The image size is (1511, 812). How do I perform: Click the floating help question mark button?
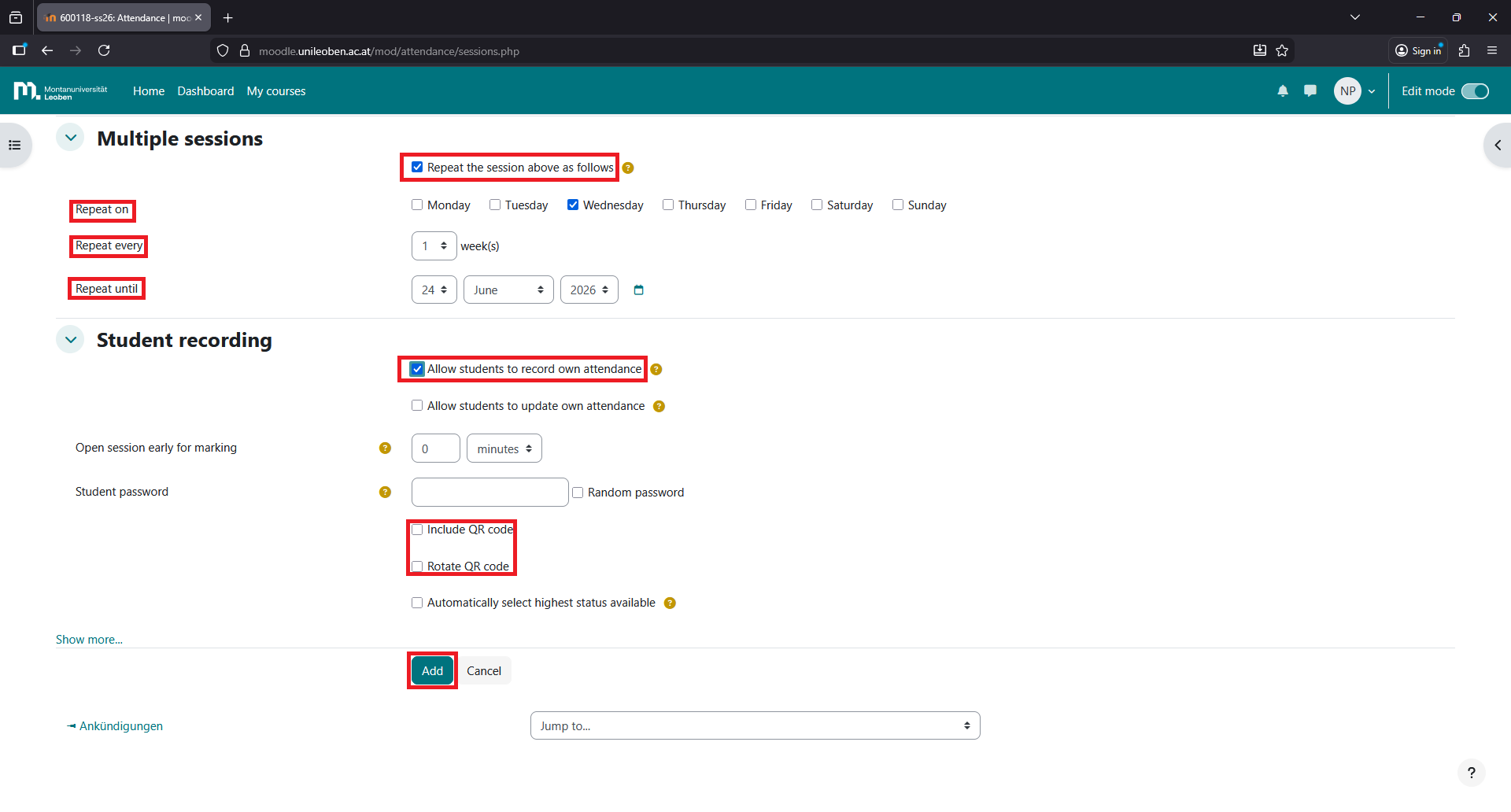point(1471,773)
